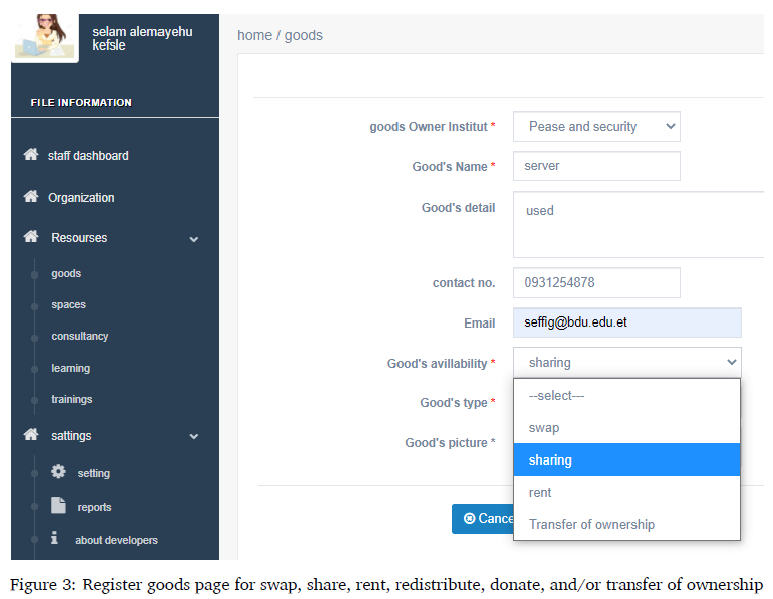Open the Good's availability dropdown
This screenshot has width=773, height=599.
[627, 363]
